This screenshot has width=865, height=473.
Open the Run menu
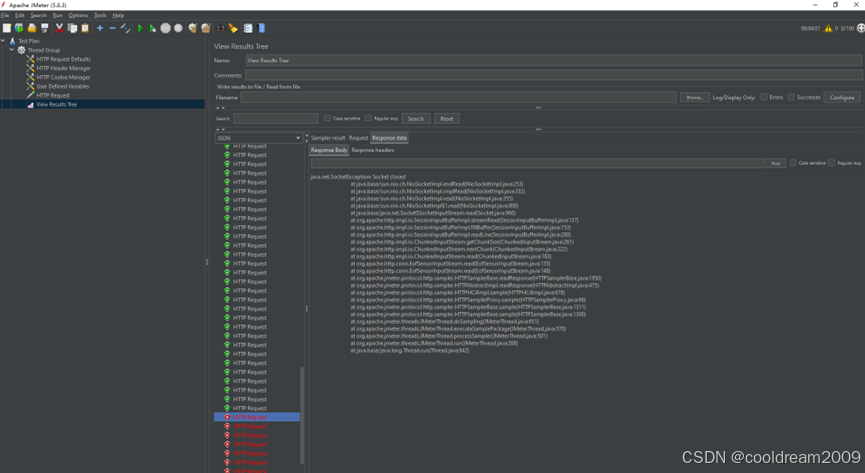tap(57, 15)
